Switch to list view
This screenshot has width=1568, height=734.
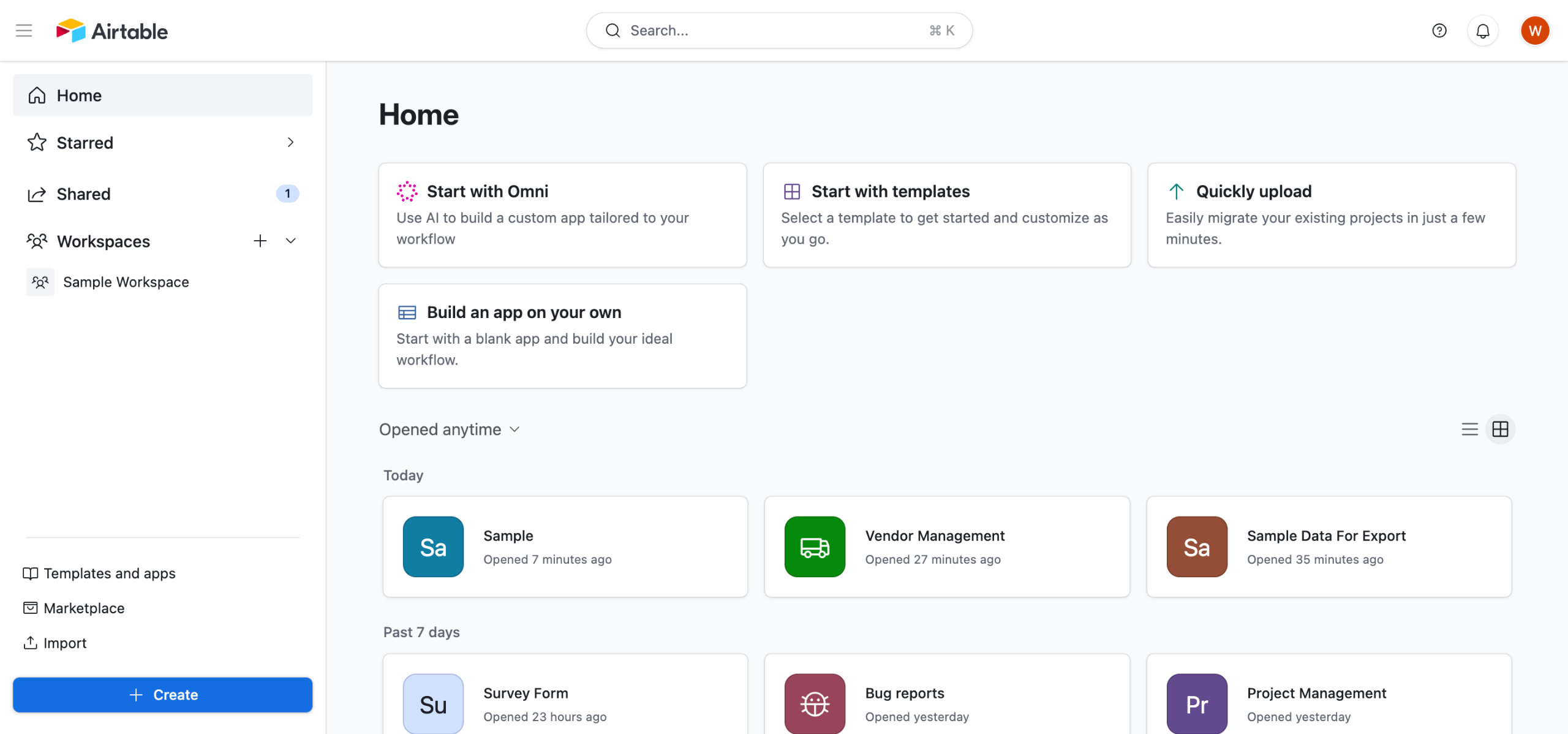coord(1469,429)
